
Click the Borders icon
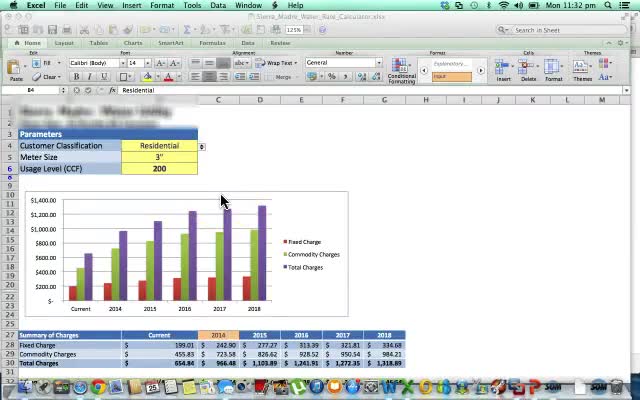(124, 77)
